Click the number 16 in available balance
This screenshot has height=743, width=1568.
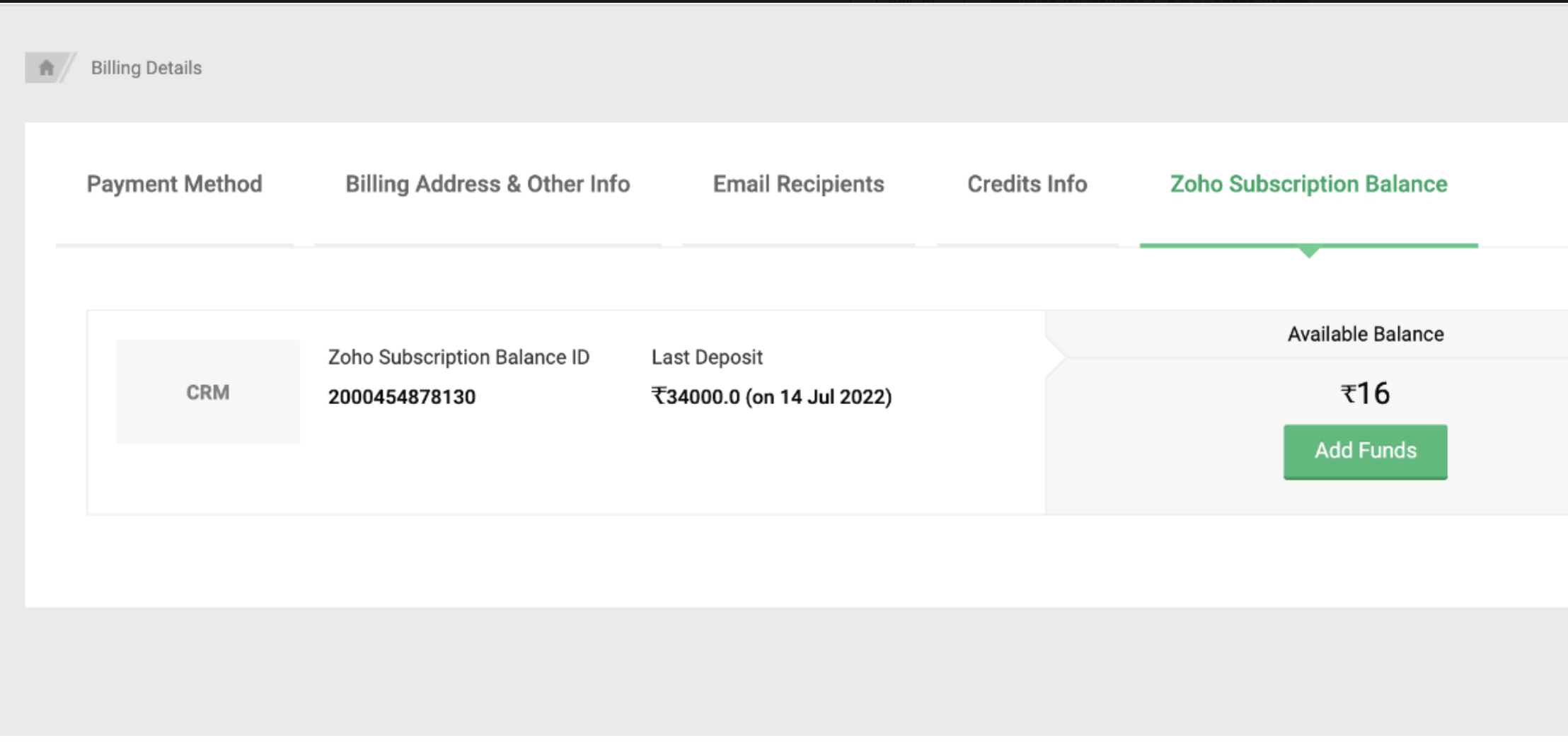[x=1373, y=393]
